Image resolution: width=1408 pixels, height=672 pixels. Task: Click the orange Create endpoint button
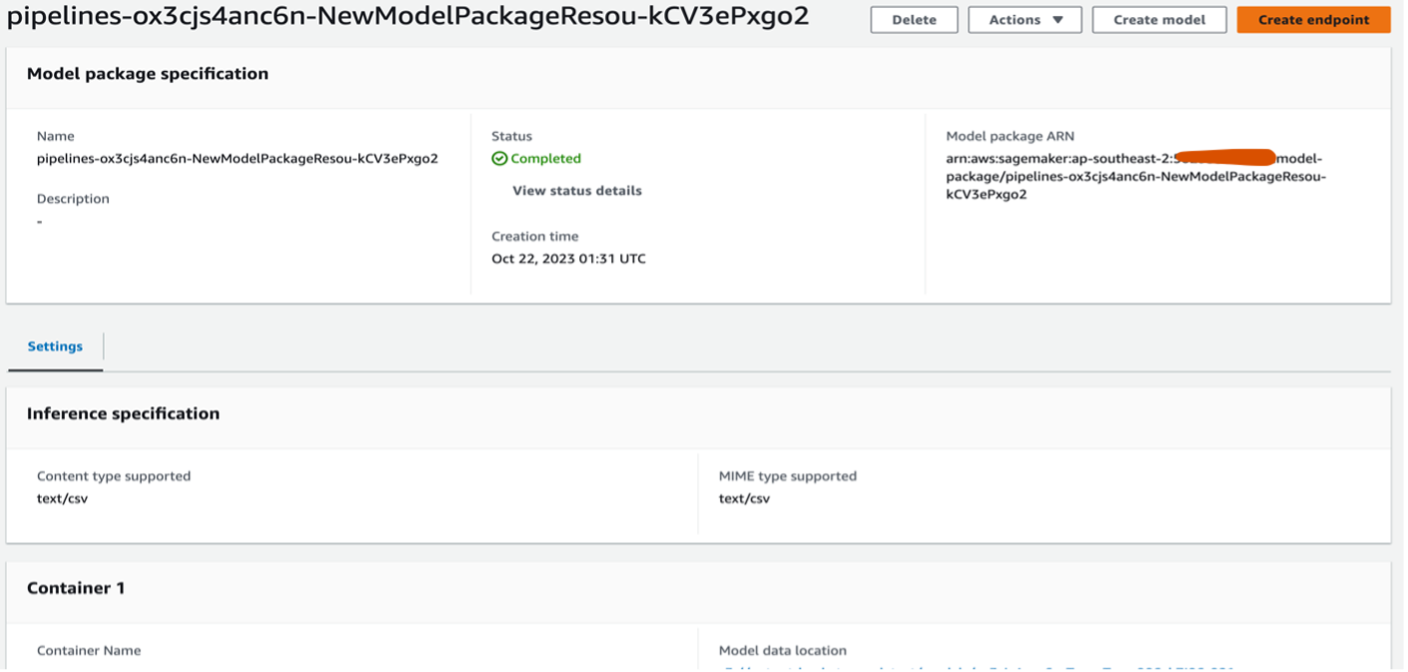1313,20
